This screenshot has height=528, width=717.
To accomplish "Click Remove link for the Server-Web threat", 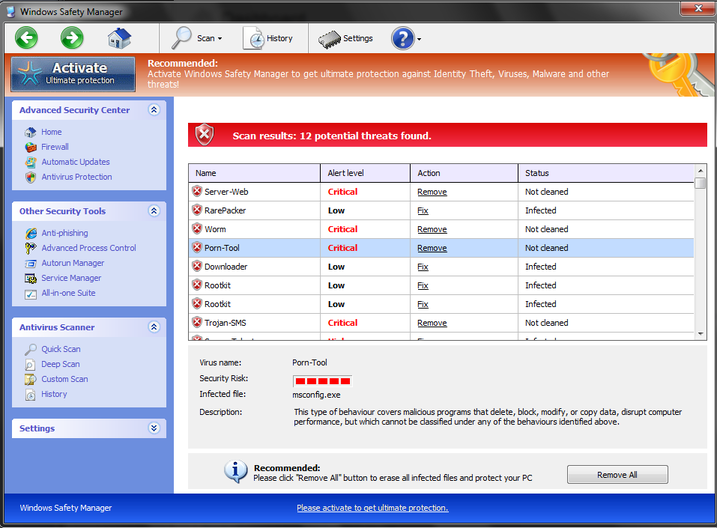I will click(432, 192).
